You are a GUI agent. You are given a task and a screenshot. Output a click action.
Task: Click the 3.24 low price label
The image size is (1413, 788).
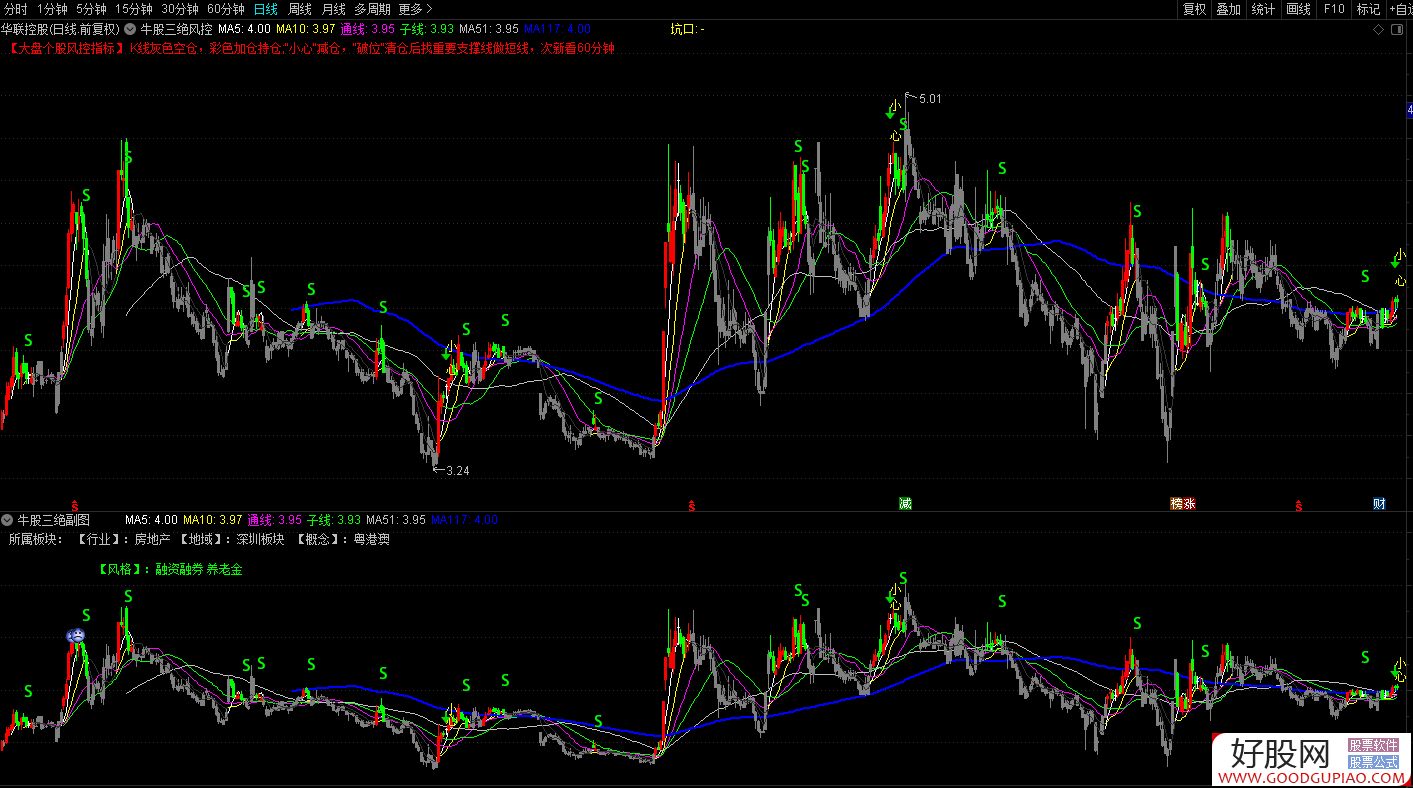(x=457, y=470)
